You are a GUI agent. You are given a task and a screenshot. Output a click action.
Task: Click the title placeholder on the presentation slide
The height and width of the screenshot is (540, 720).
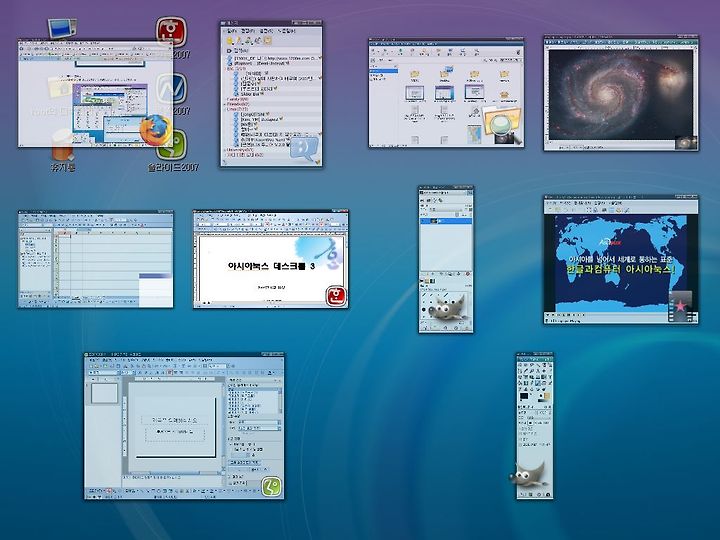[175, 420]
